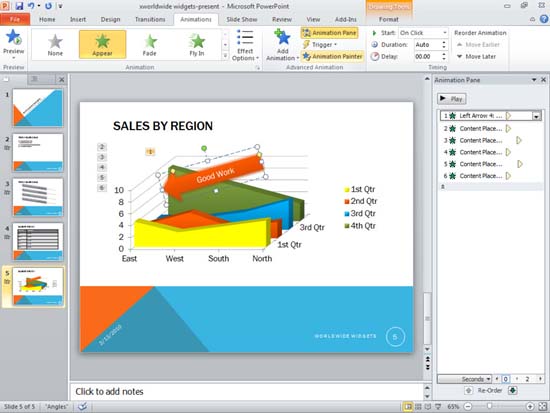This screenshot has width=550, height=413.
Task: Open the Seconds timeline dropdown
Action: click(x=465, y=379)
